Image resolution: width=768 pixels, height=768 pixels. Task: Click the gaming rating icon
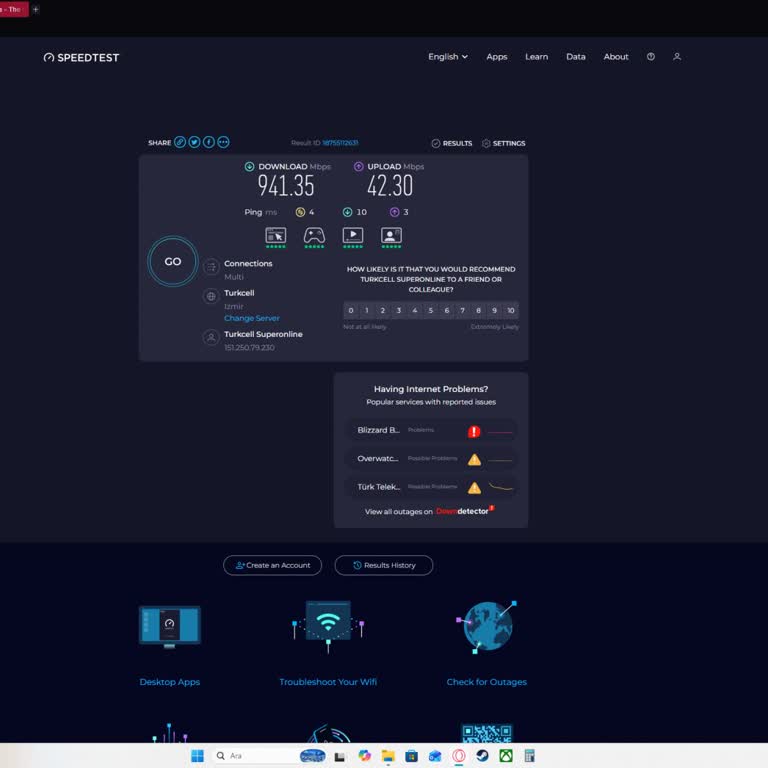click(x=314, y=237)
